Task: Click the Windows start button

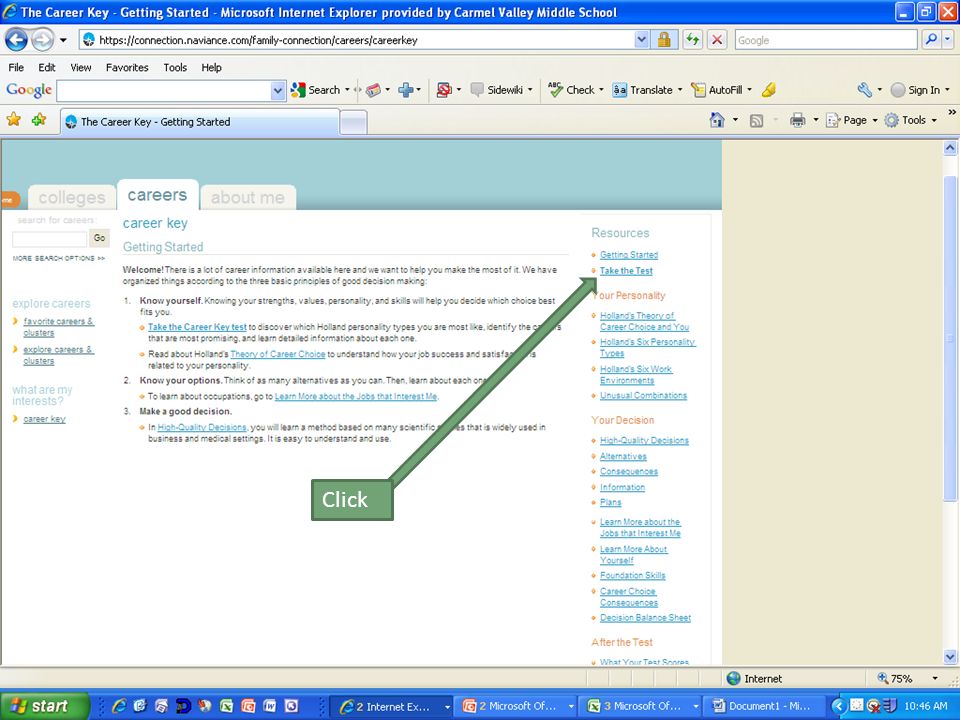Action: pos(44,706)
